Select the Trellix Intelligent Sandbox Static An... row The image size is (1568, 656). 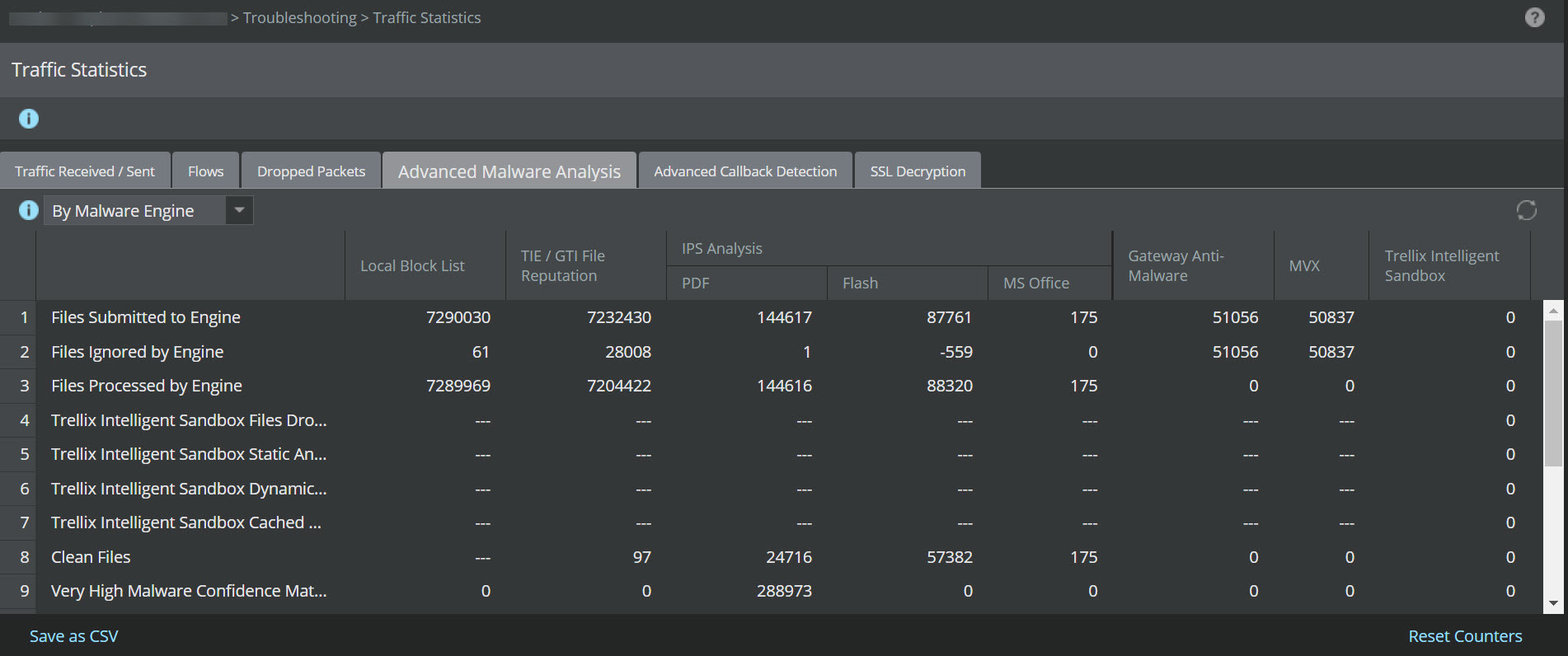(x=771, y=454)
